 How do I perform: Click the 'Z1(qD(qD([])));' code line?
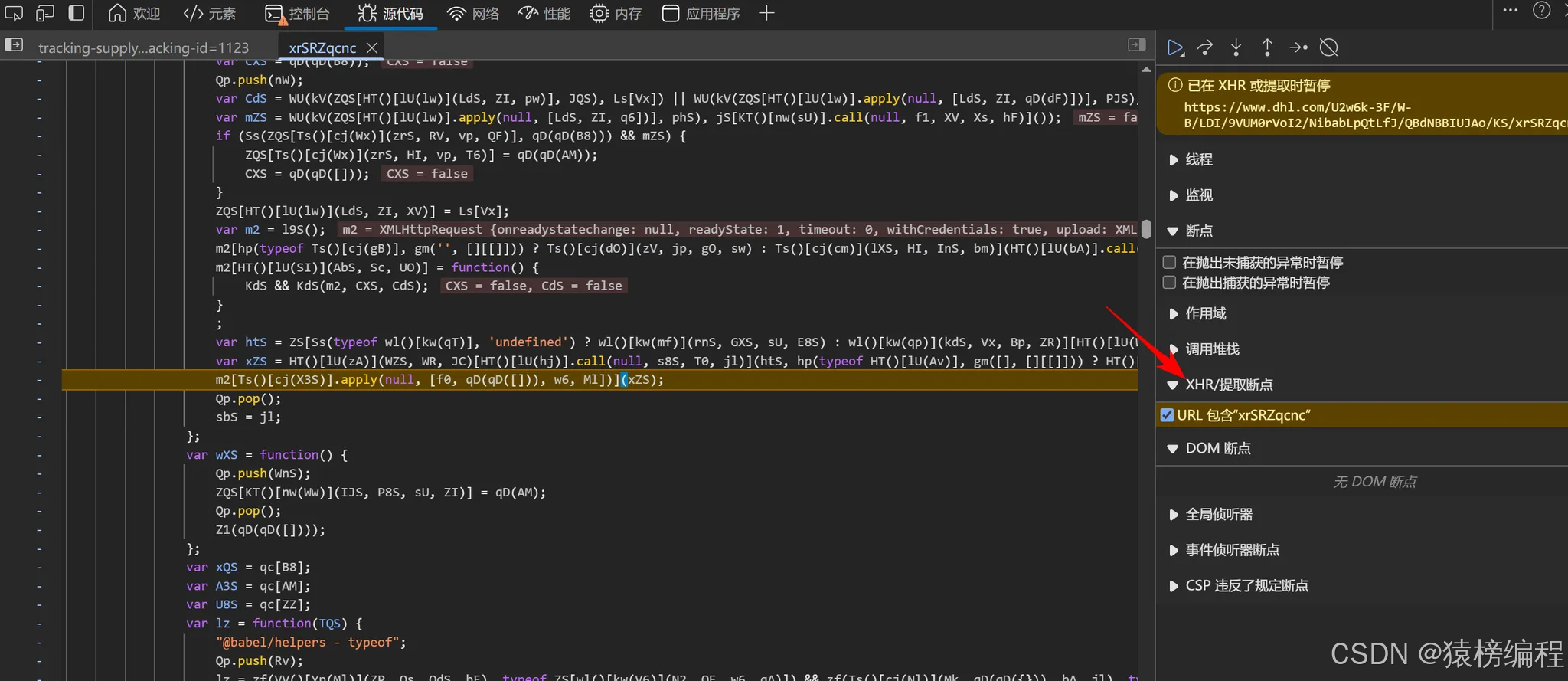(x=270, y=530)
